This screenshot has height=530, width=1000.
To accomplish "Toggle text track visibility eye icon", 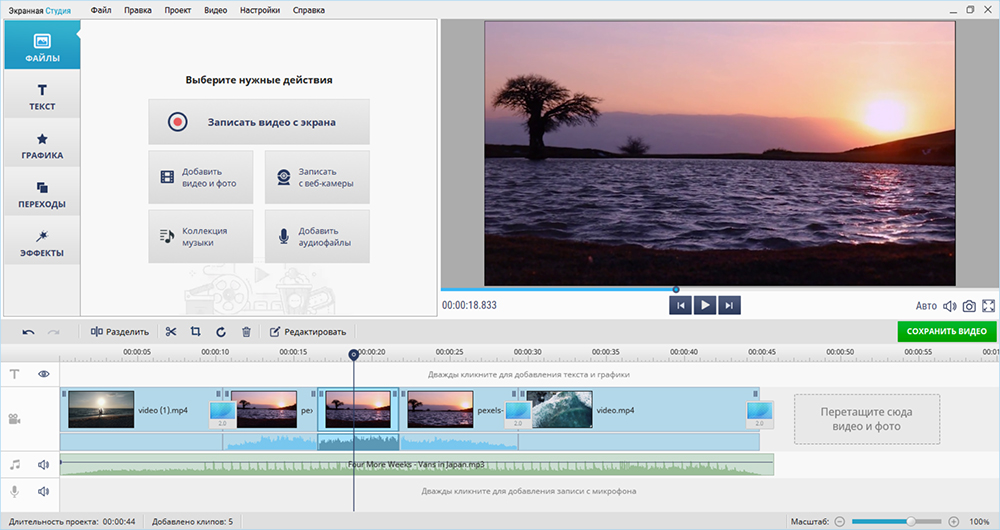I will coord(44,374).
